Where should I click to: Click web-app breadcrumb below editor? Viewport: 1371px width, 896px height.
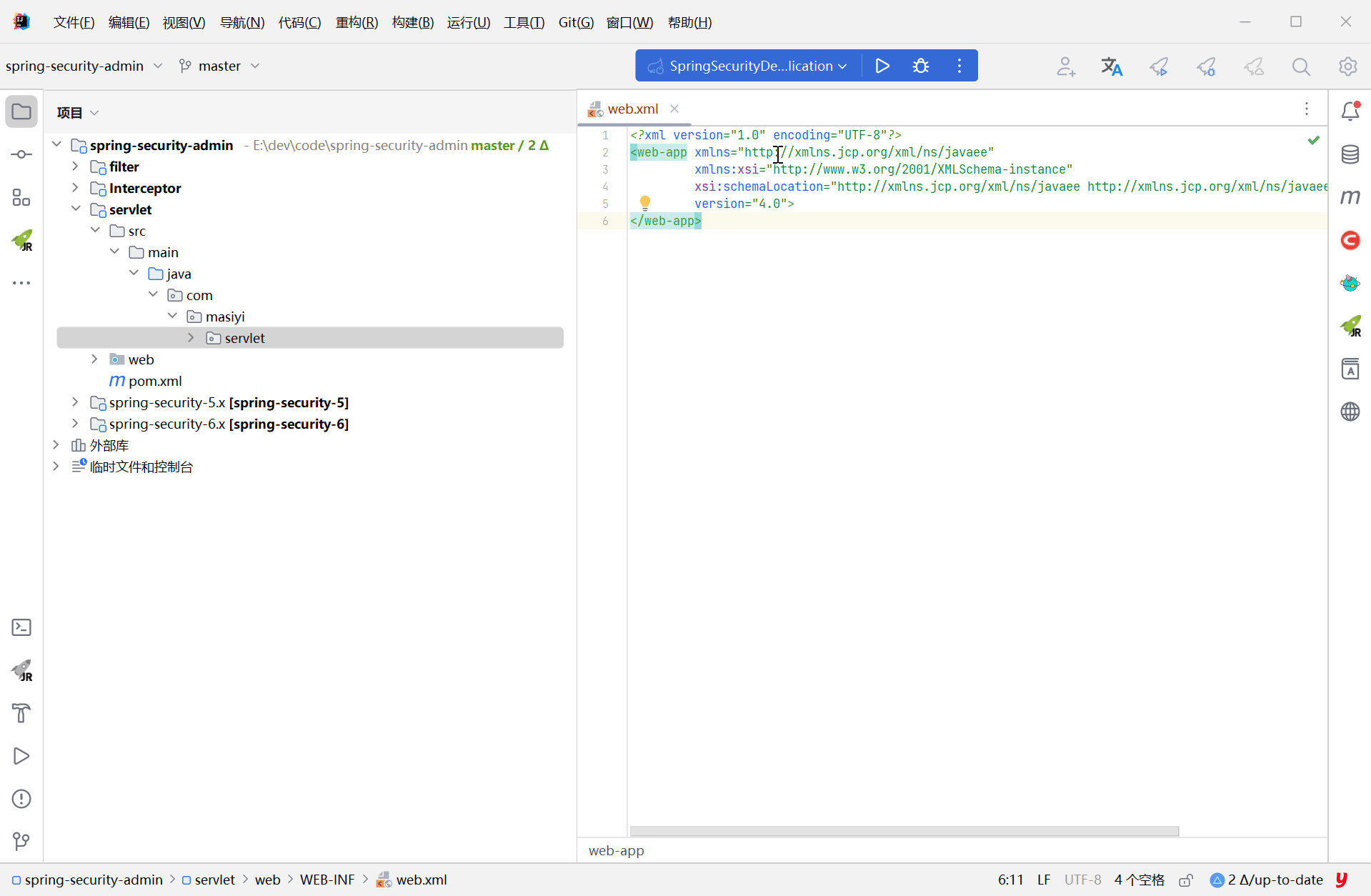pyautogui.click(x=617, y=850)
